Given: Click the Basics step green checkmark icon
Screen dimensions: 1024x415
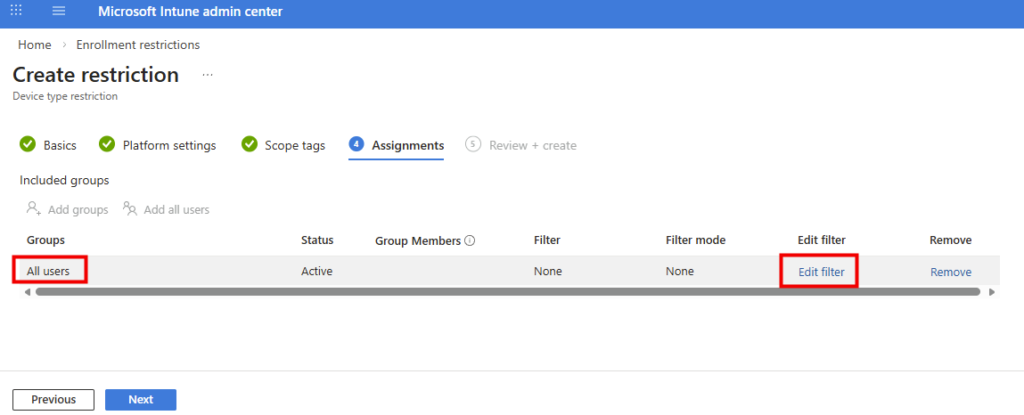Looking at the screenshot, I should pos(28,145).
